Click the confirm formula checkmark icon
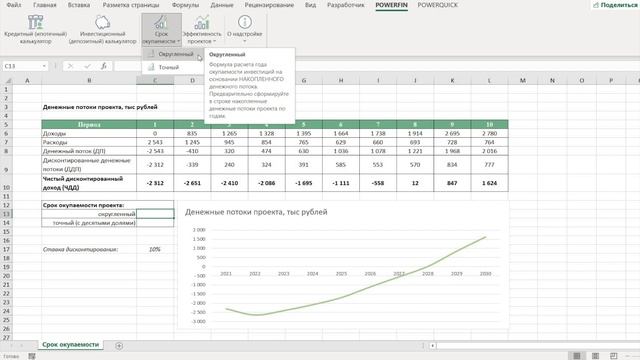 [87, 66]
